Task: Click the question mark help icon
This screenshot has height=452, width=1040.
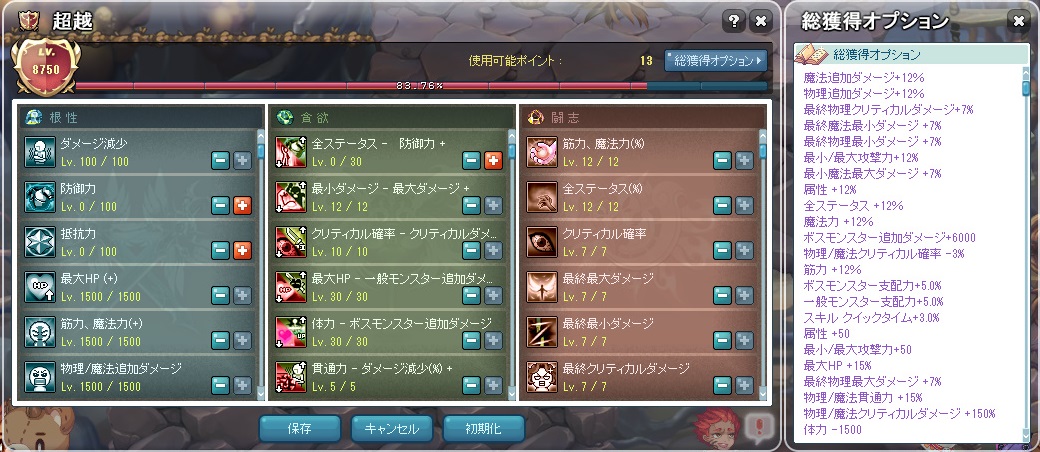Action: (734, 22)
